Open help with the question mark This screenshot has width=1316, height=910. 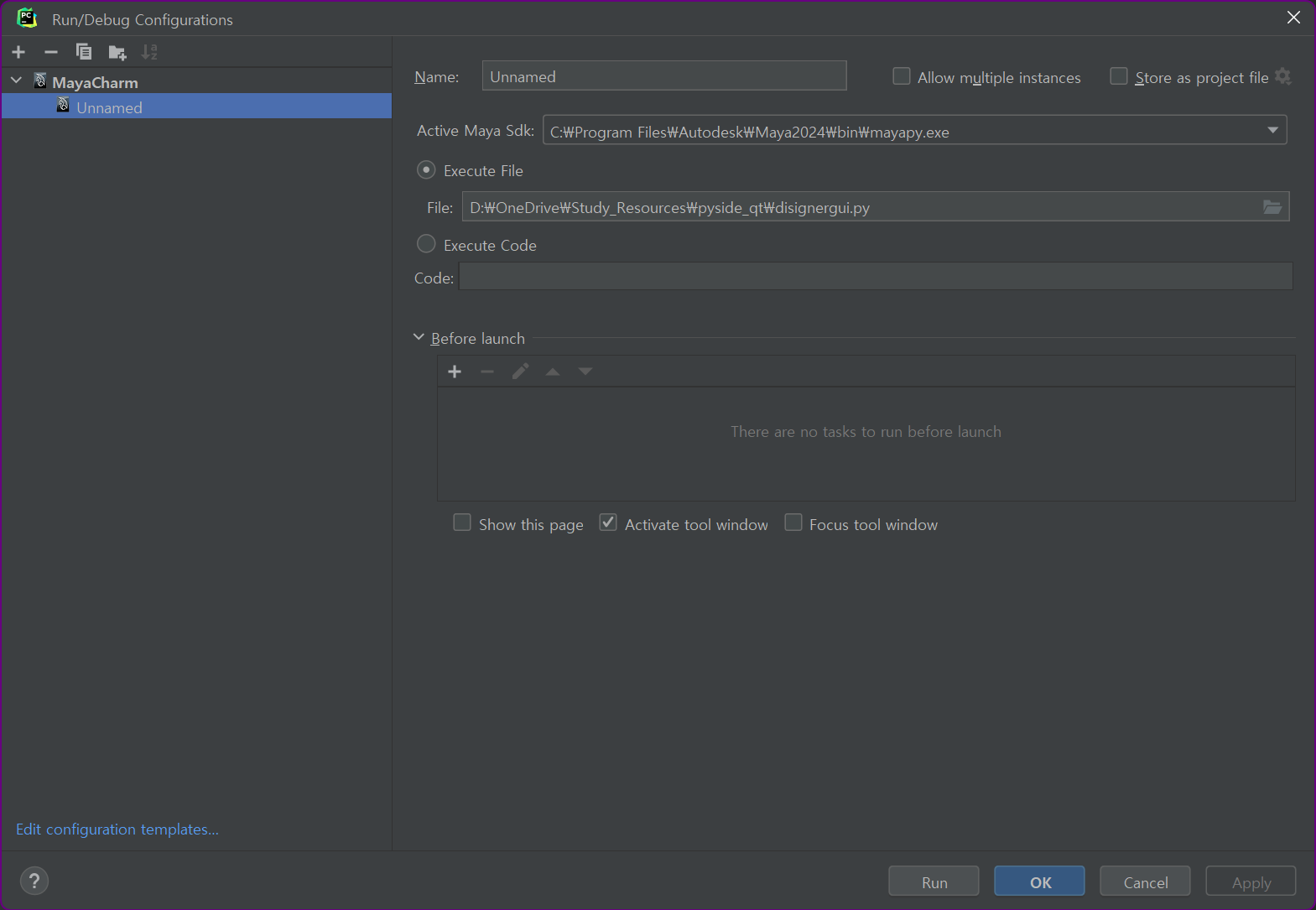tap(34, 881)
